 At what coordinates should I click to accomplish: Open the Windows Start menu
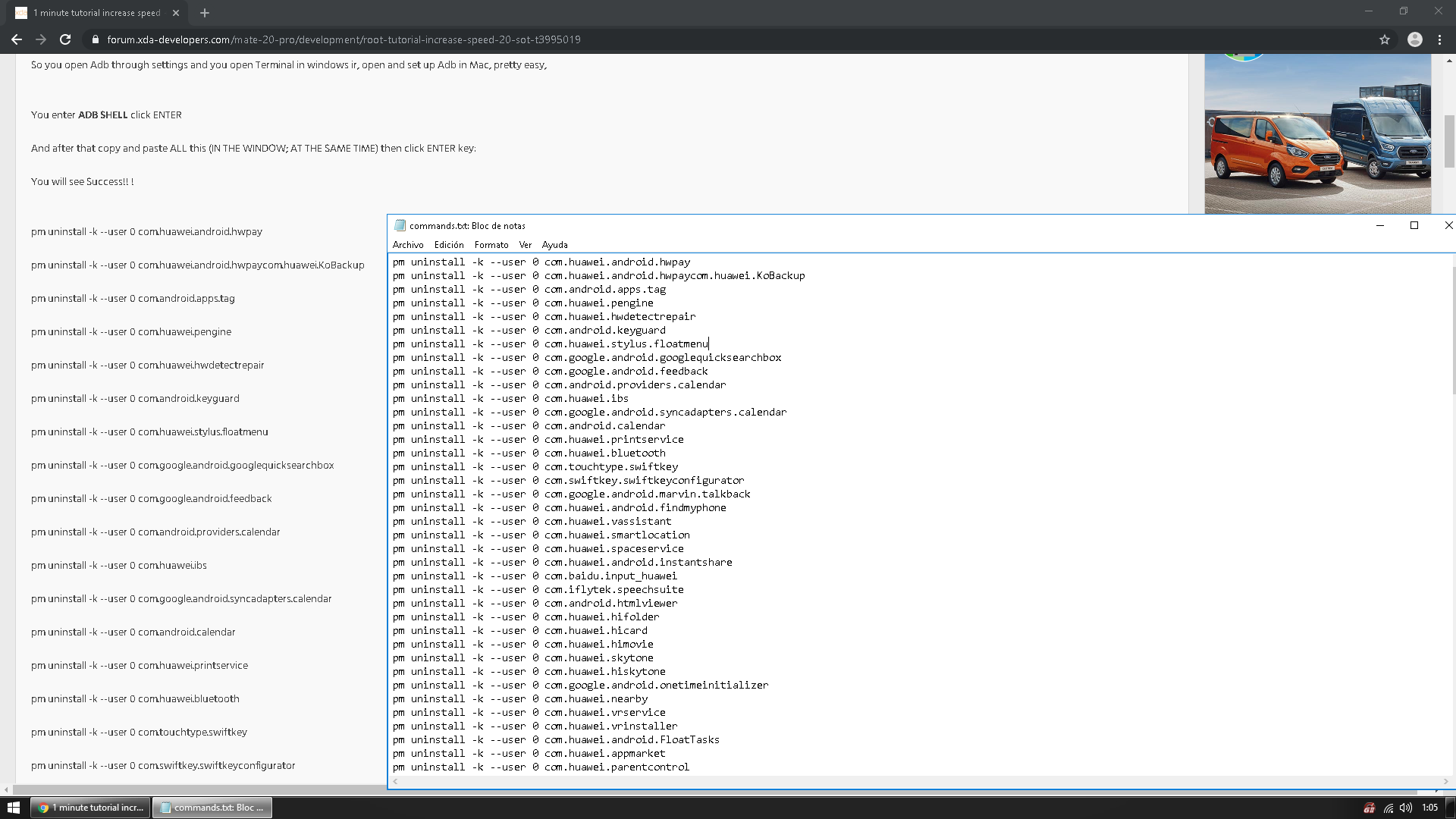13,808
